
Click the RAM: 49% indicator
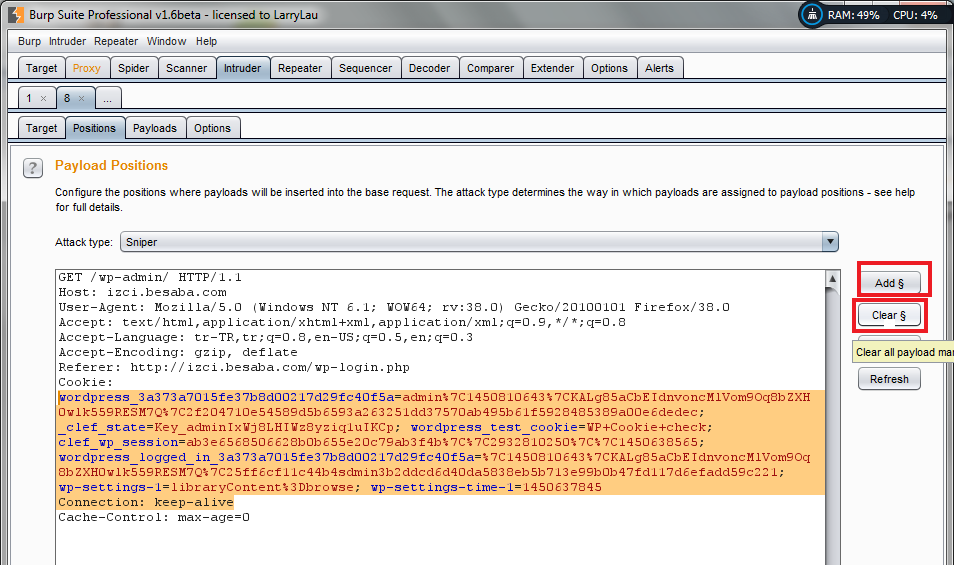pos(854,15)
